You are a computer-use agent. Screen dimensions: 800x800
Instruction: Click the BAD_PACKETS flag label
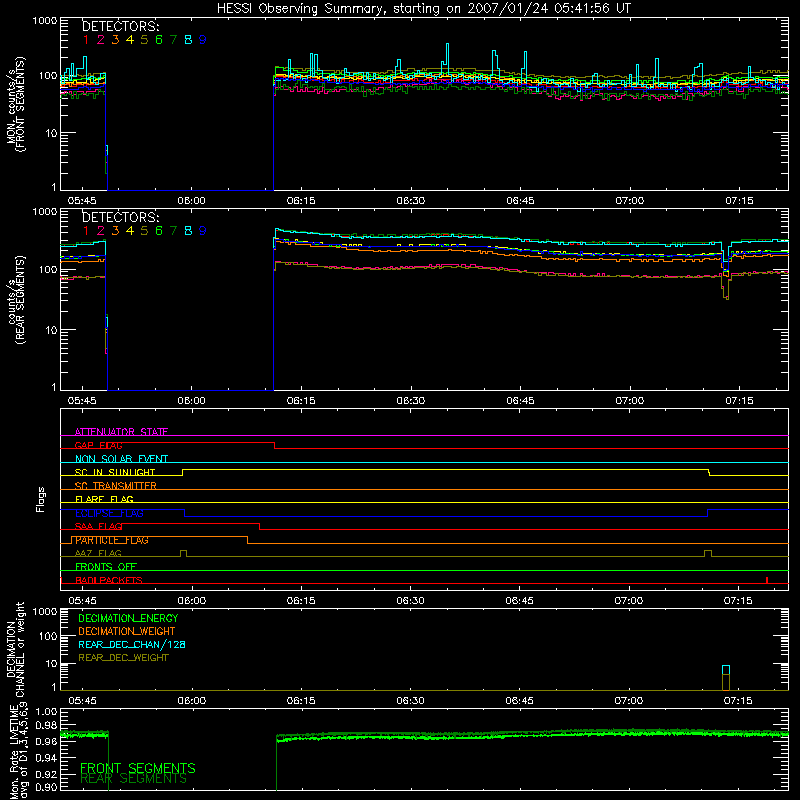(x=109, y=580)
